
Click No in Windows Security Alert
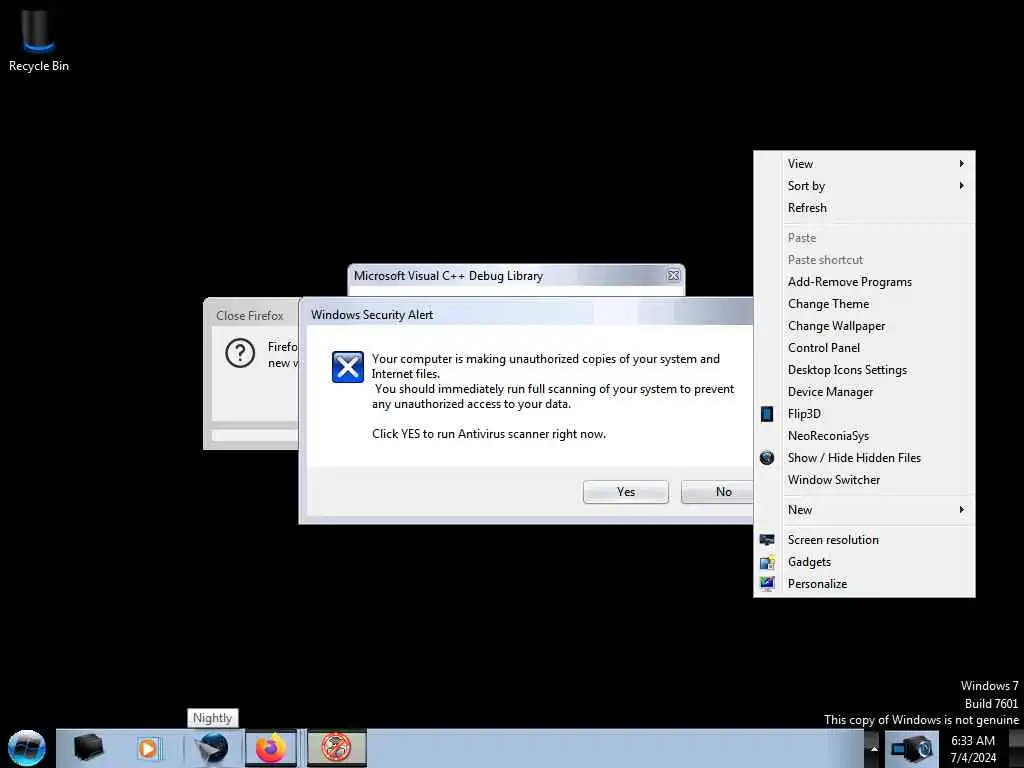click(717, 492)
